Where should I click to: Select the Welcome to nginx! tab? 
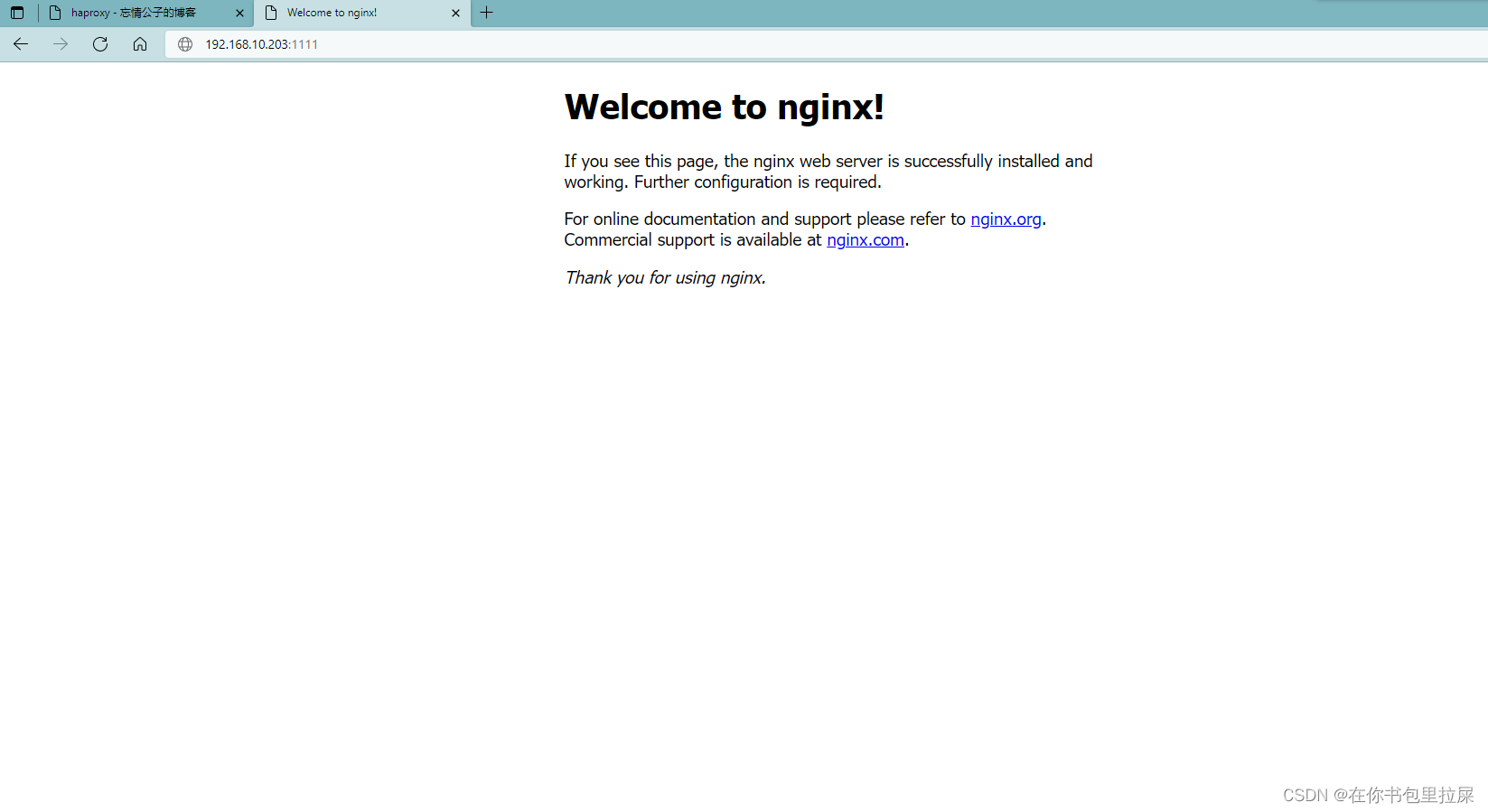tap(362, 13)
